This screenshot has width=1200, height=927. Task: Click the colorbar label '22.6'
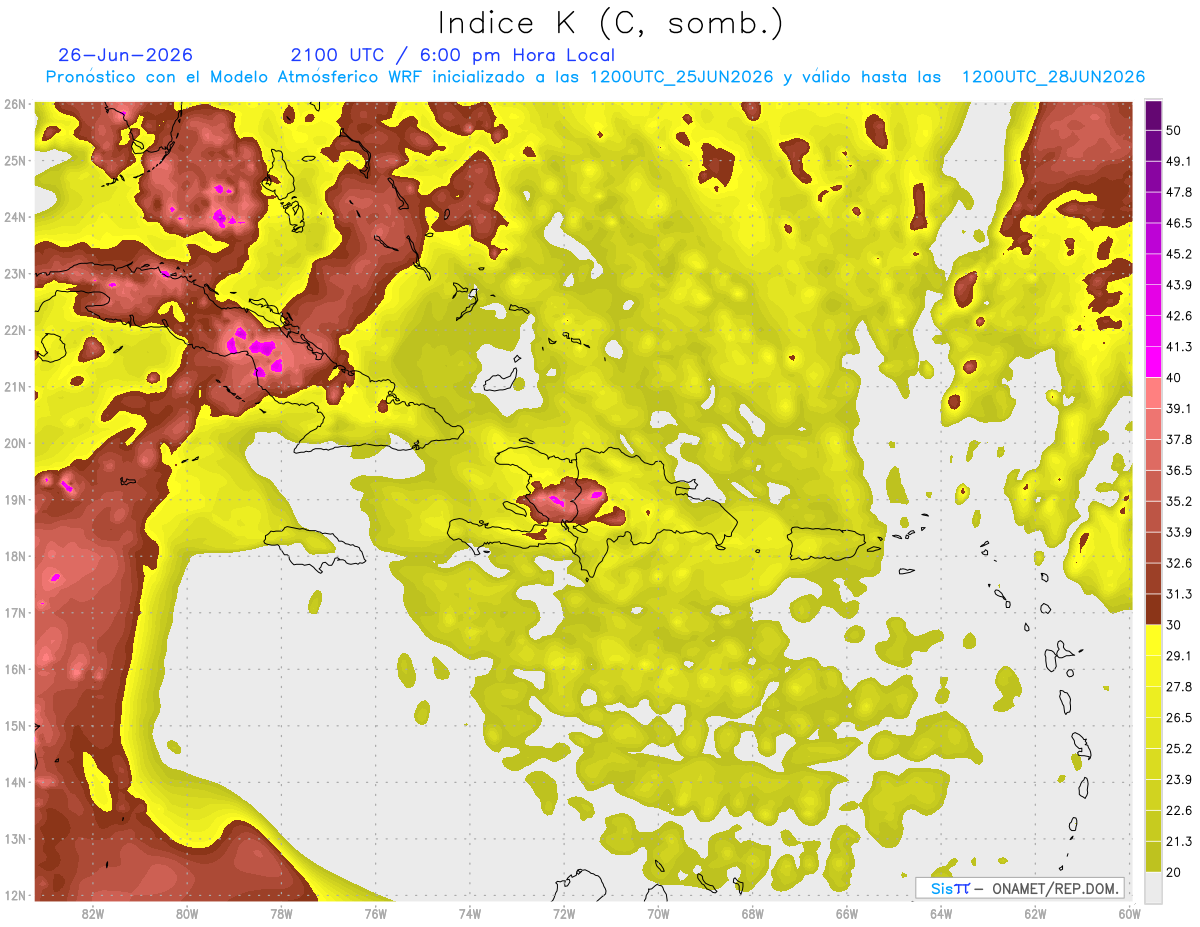(x=1178, y=810)
